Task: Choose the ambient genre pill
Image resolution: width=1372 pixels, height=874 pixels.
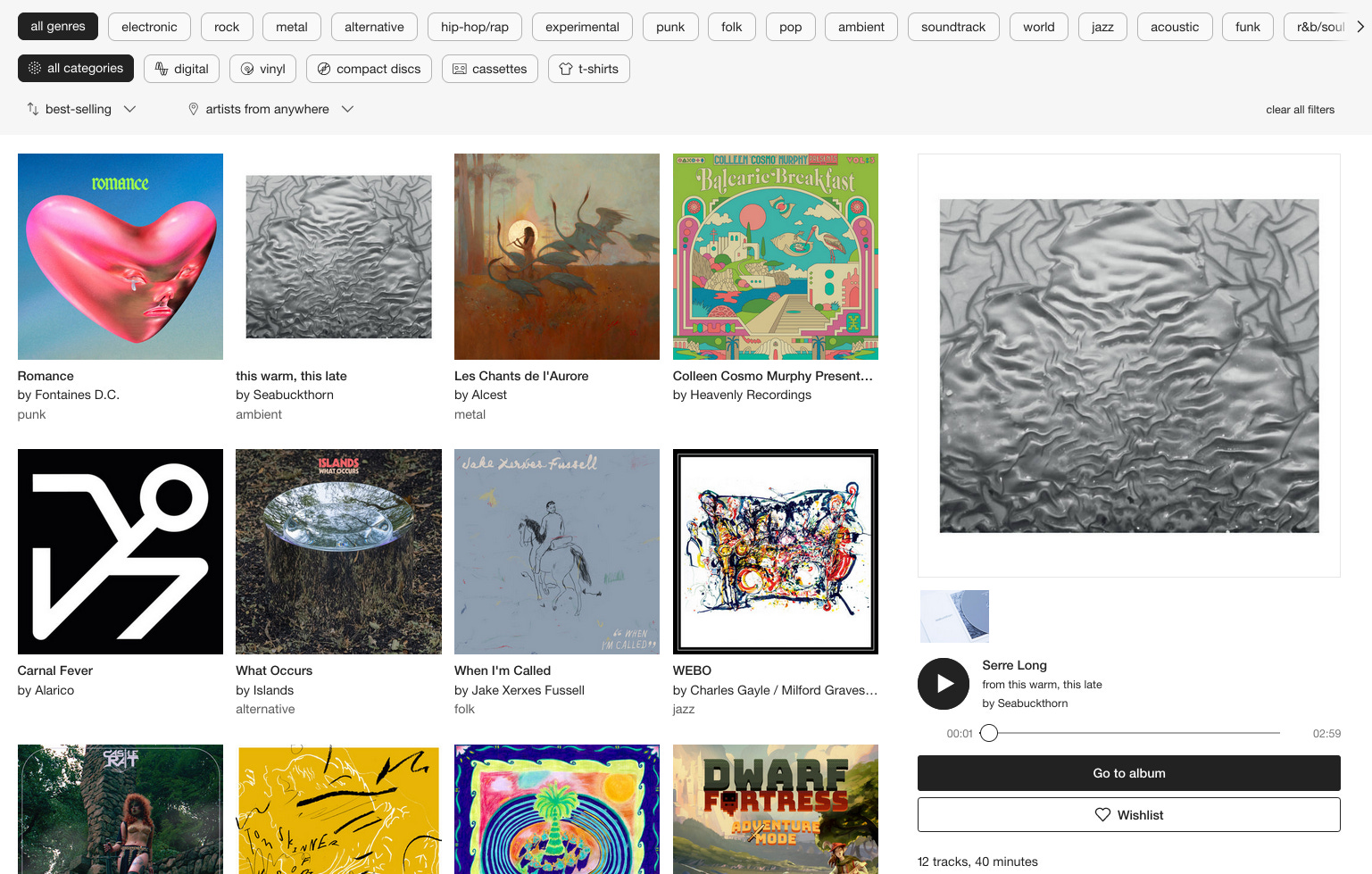Action: [861, 27]
